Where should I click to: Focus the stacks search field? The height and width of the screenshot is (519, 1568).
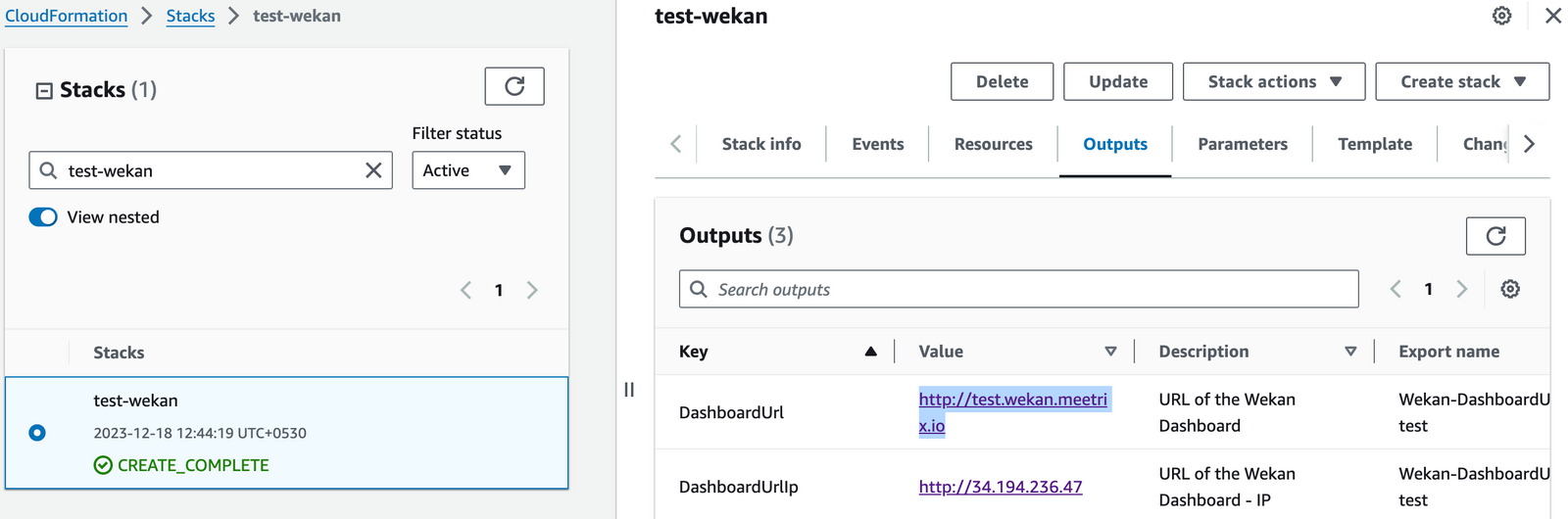(211, 170)
